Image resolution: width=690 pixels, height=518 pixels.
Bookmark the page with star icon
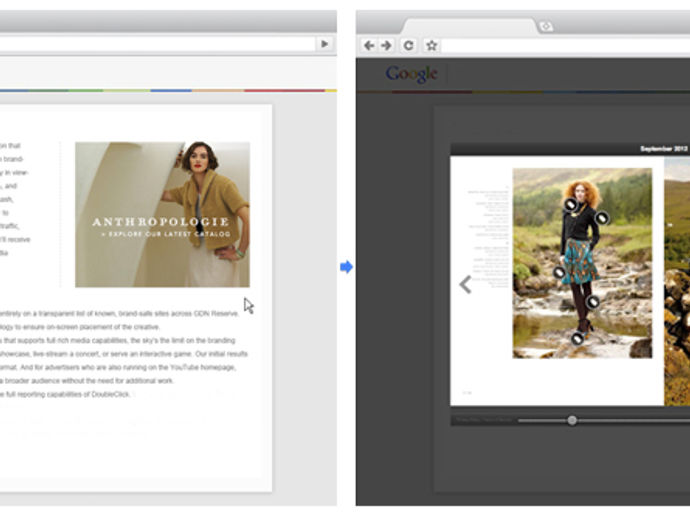point(432,45)
